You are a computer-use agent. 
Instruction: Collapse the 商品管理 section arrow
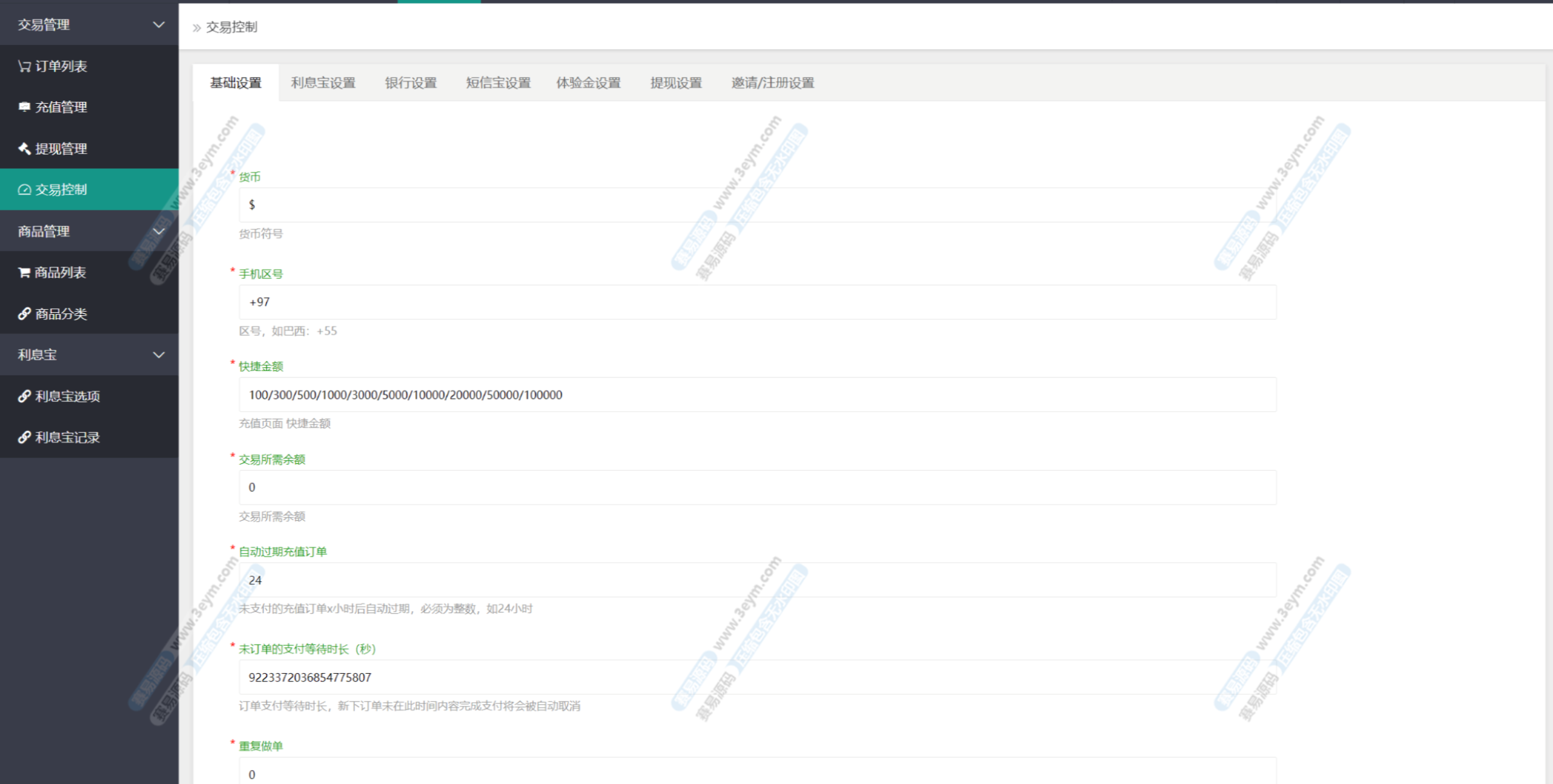pos(159,231)
